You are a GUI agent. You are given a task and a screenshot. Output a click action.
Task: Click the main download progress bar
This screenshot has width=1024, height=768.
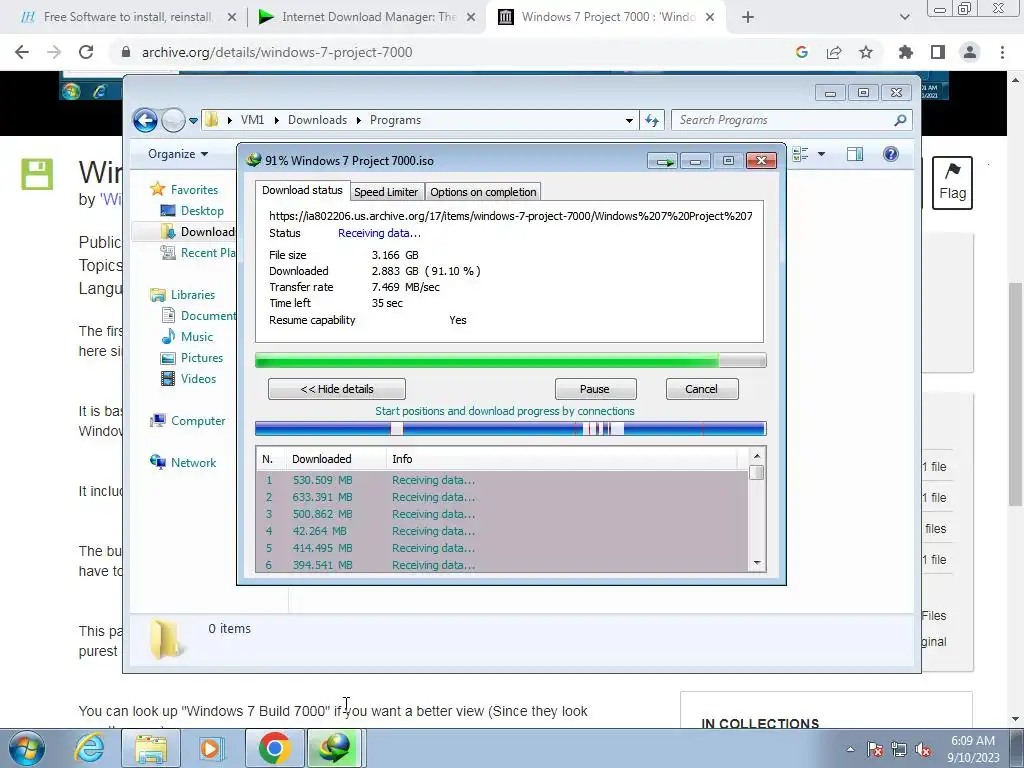[510, 360]
